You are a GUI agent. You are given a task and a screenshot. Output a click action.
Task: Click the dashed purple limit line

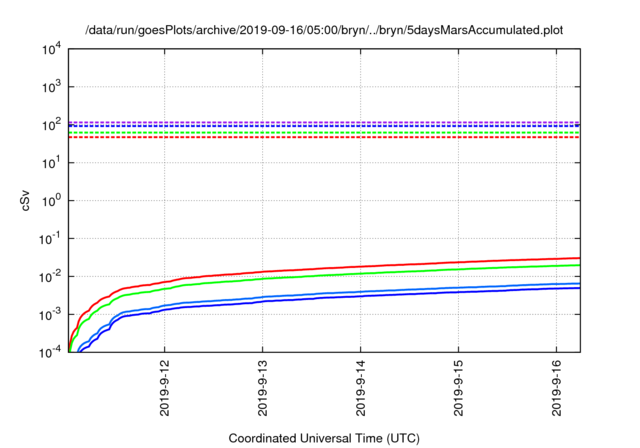[x=324, y=122]
